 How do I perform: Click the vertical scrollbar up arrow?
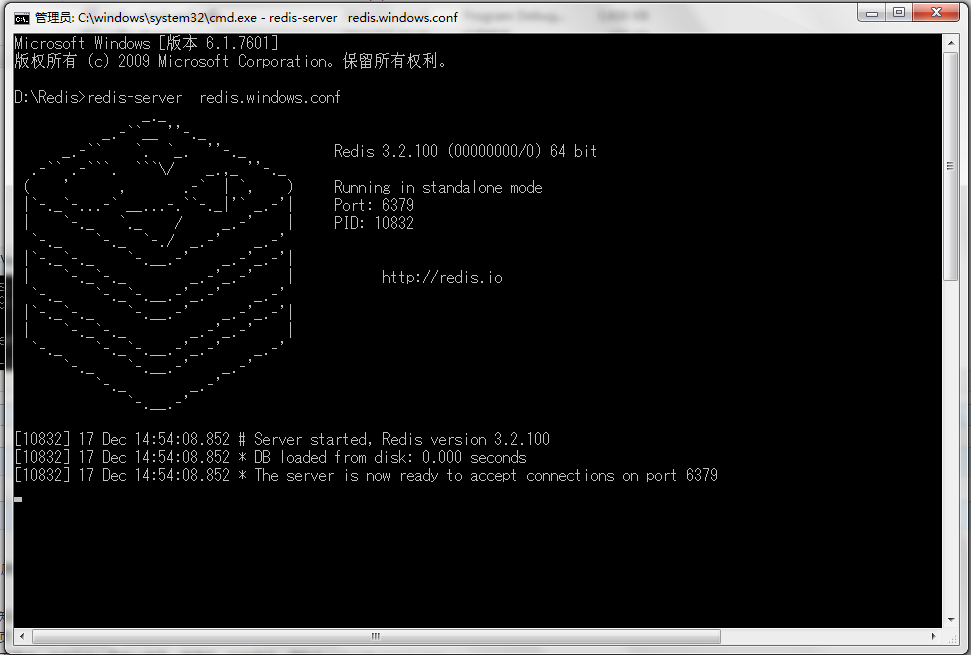(951, 43)
